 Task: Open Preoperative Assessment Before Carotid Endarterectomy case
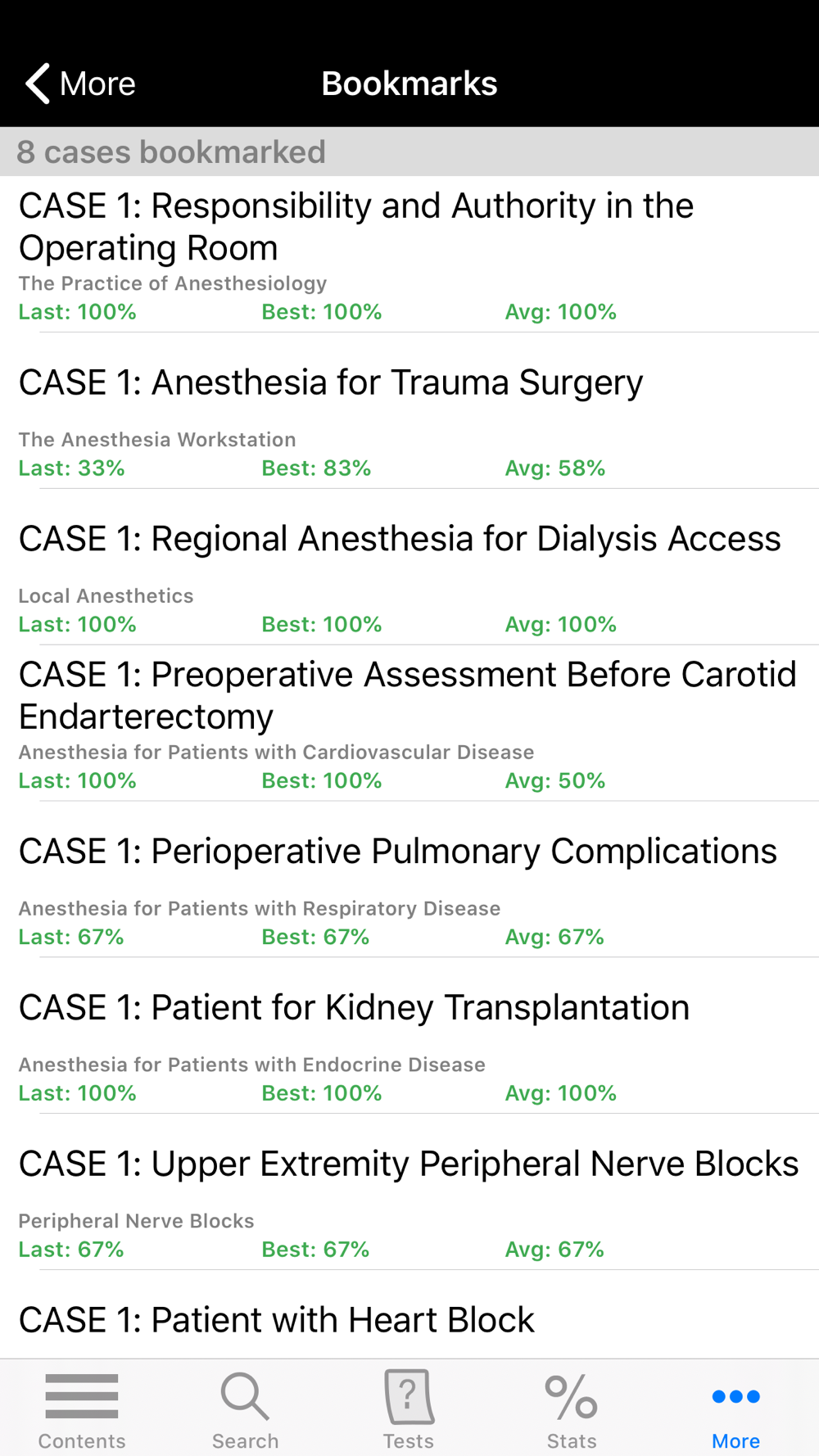pyautogui.click(x=407, y=695)
